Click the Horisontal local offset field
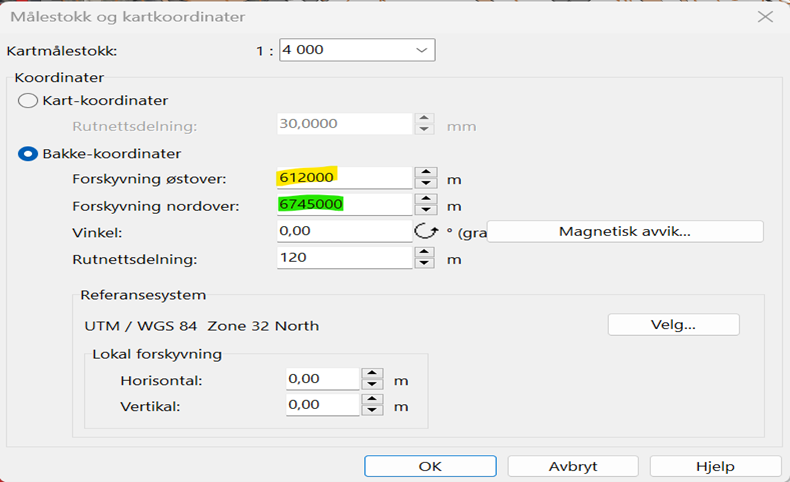This screenshot has height=482, width=790. point(322,379)
